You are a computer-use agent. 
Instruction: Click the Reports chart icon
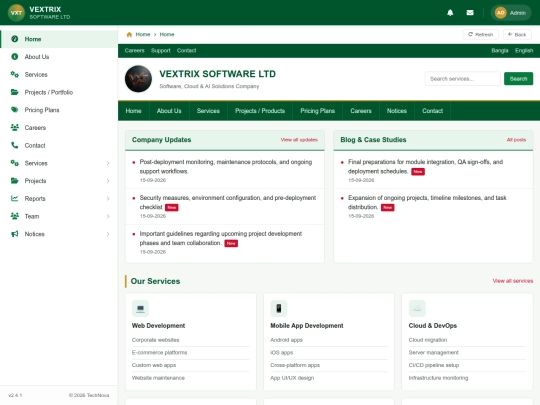click(x=14, y=198)
